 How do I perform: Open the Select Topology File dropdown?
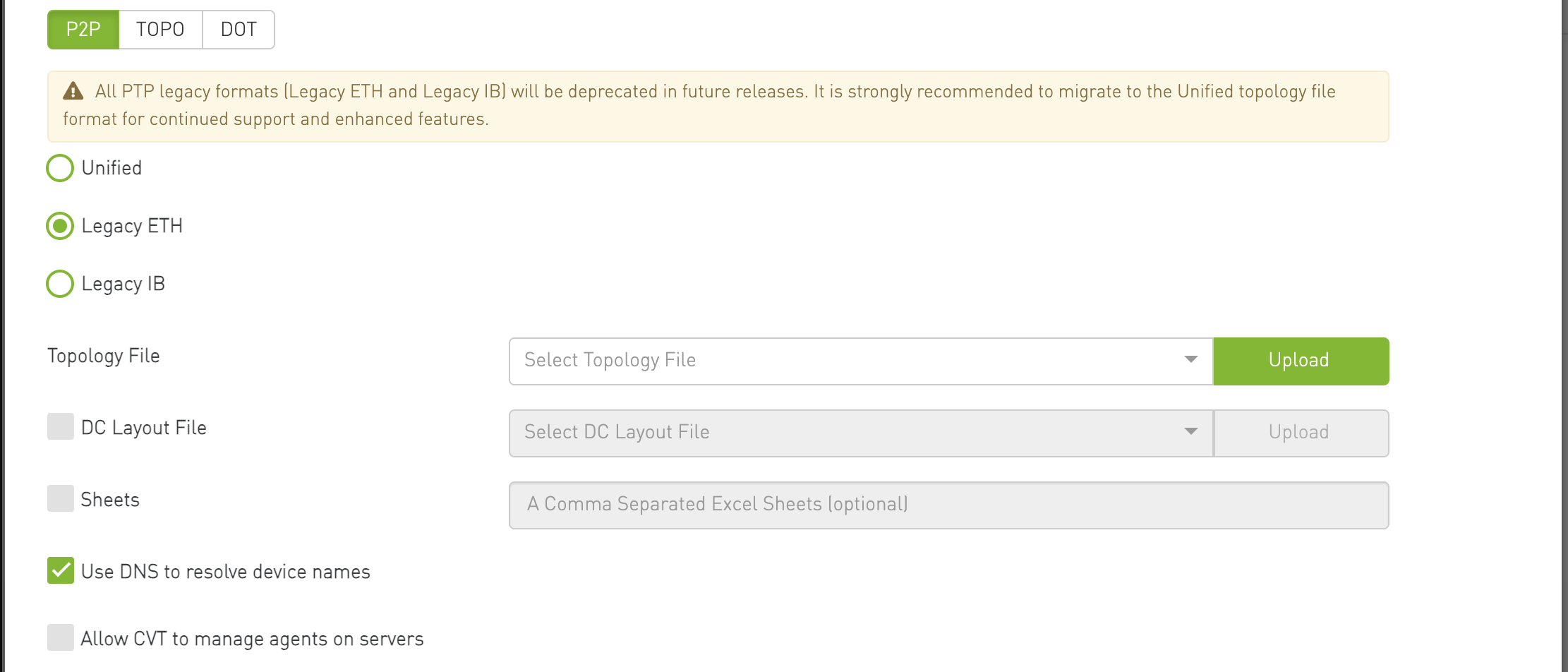pyautogui.click(x=861, y=361)
